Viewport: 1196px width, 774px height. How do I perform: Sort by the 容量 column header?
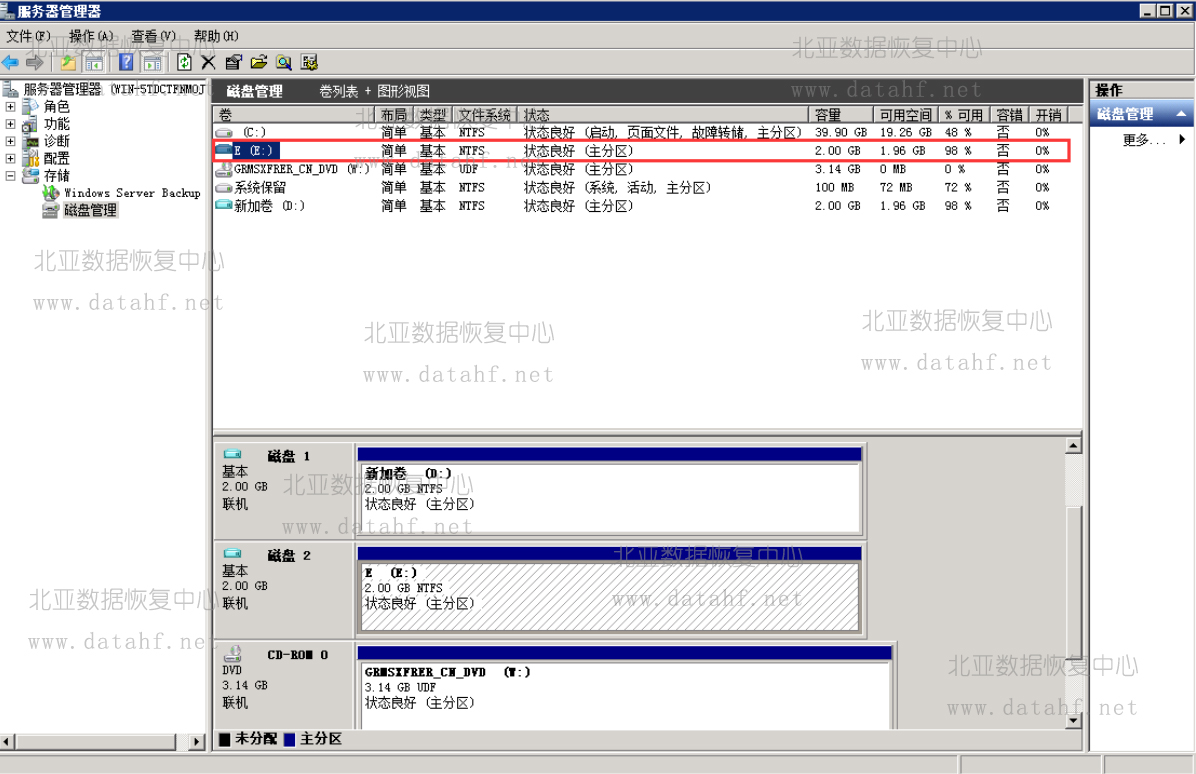click(x=841, y=114)
